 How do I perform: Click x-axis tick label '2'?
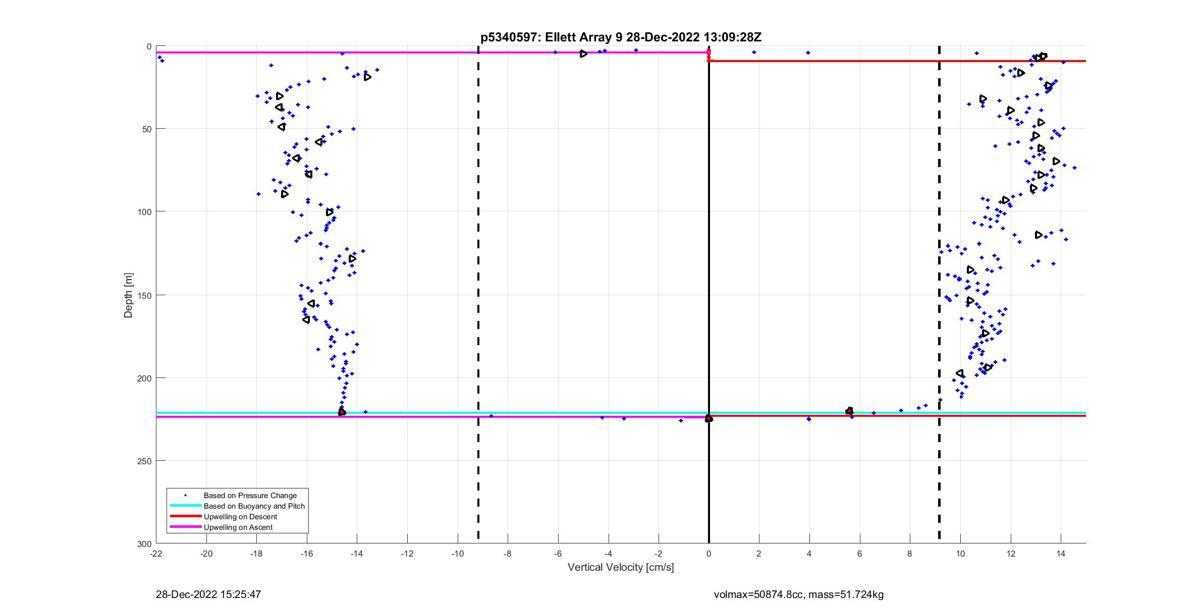[759, 553]
